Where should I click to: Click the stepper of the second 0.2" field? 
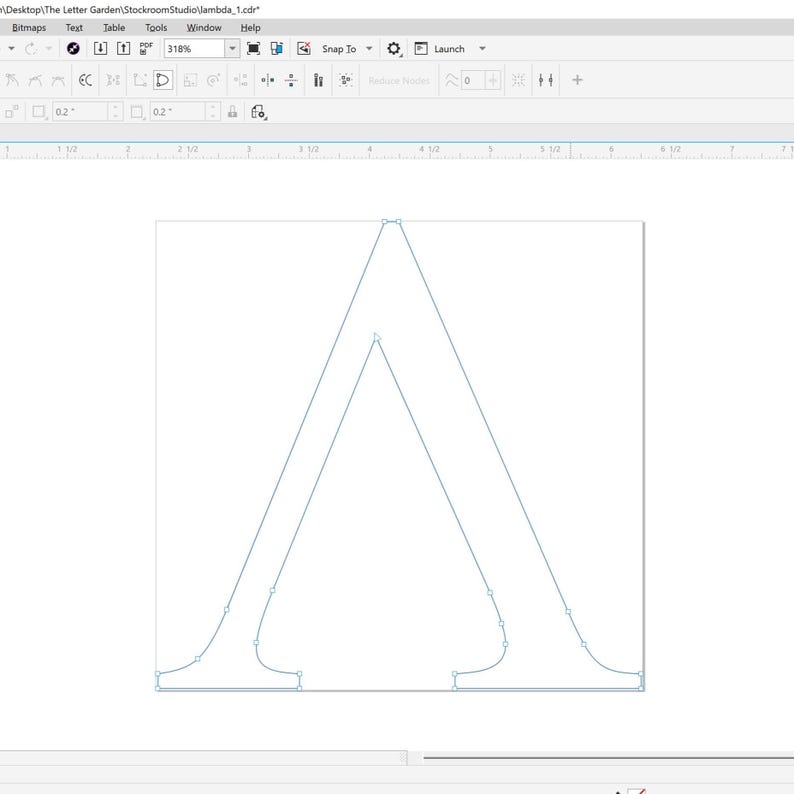click(x=213, y=111)
